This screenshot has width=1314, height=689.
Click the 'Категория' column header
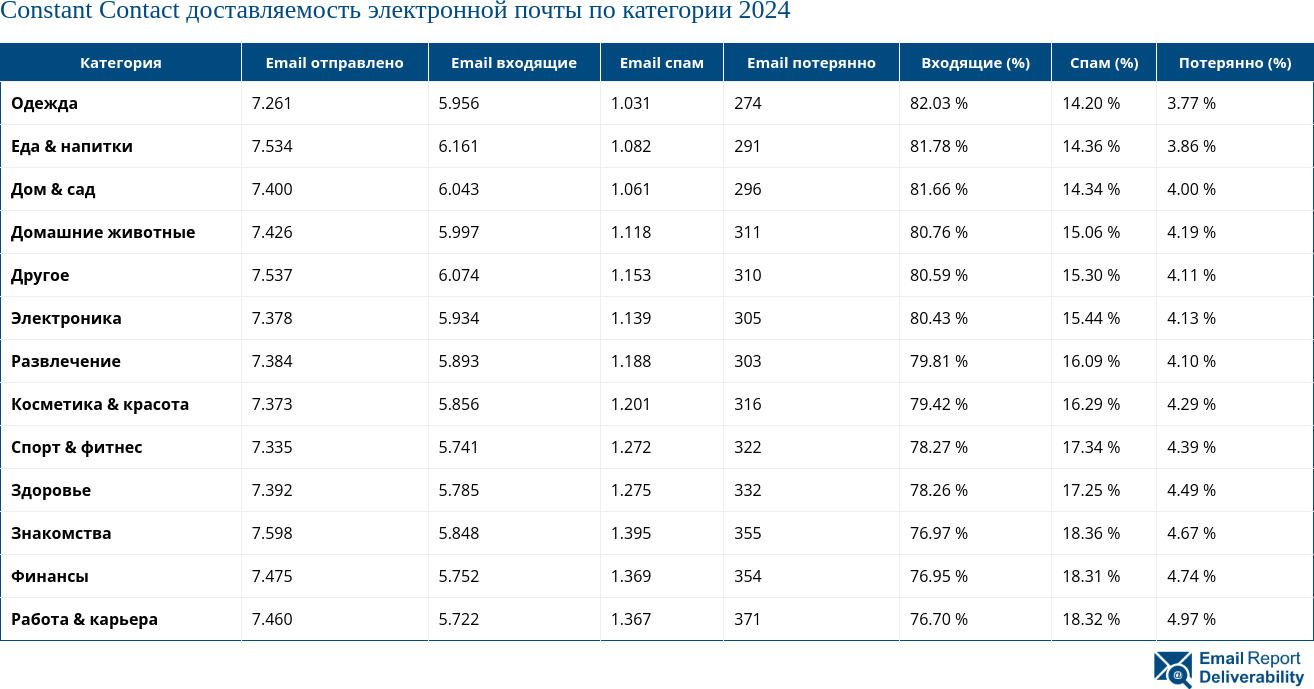click(x=120, y=63)
